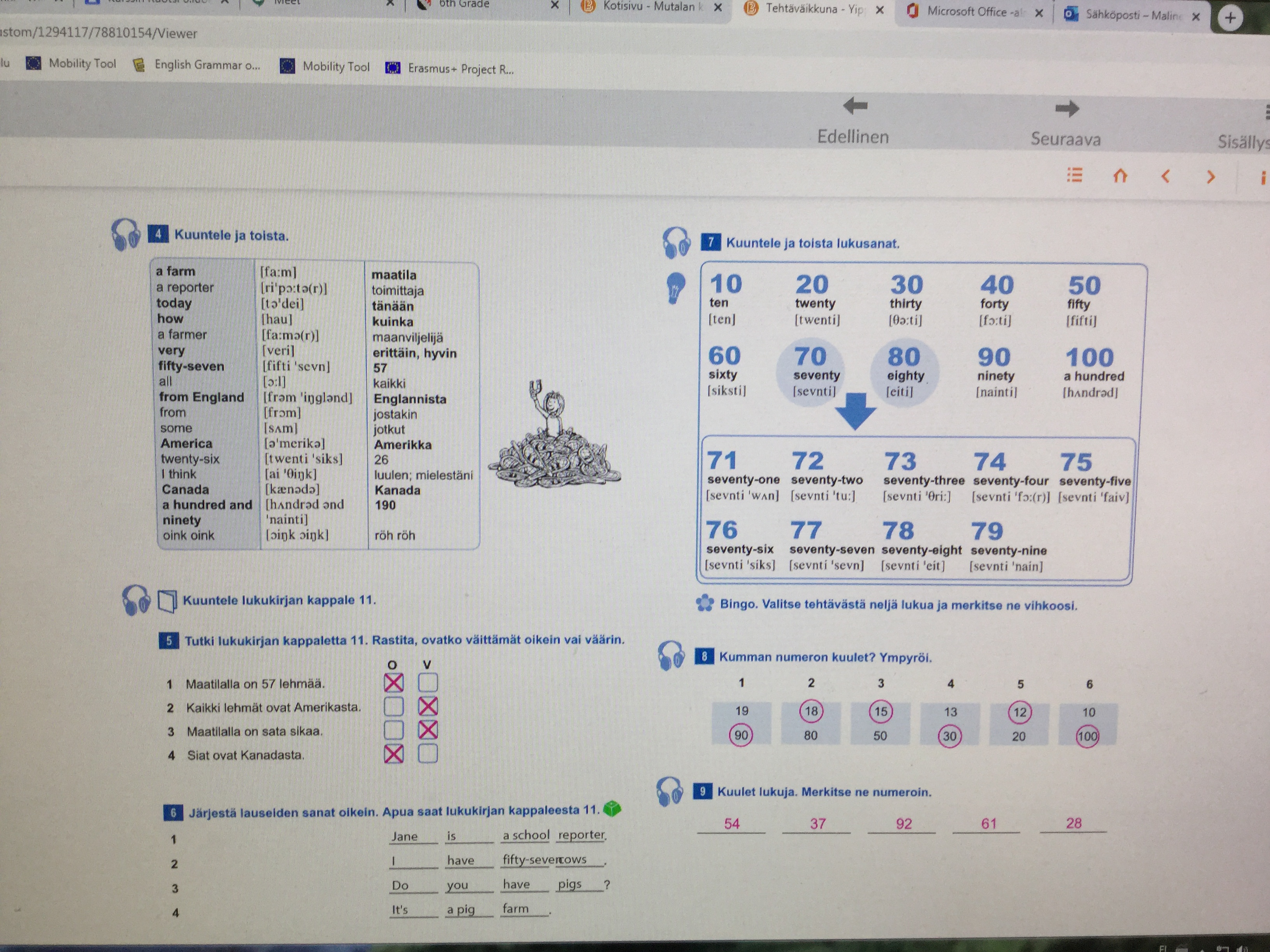Switch to Kotisivu - Mutalan tab
Viewport: 1270px width, 952px height.
pyautogui.click(x=649, y=7)
